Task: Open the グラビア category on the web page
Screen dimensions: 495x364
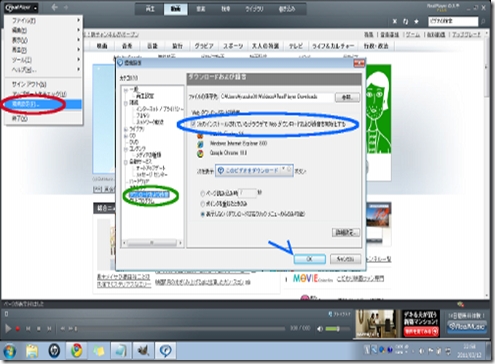Action: 204,46
